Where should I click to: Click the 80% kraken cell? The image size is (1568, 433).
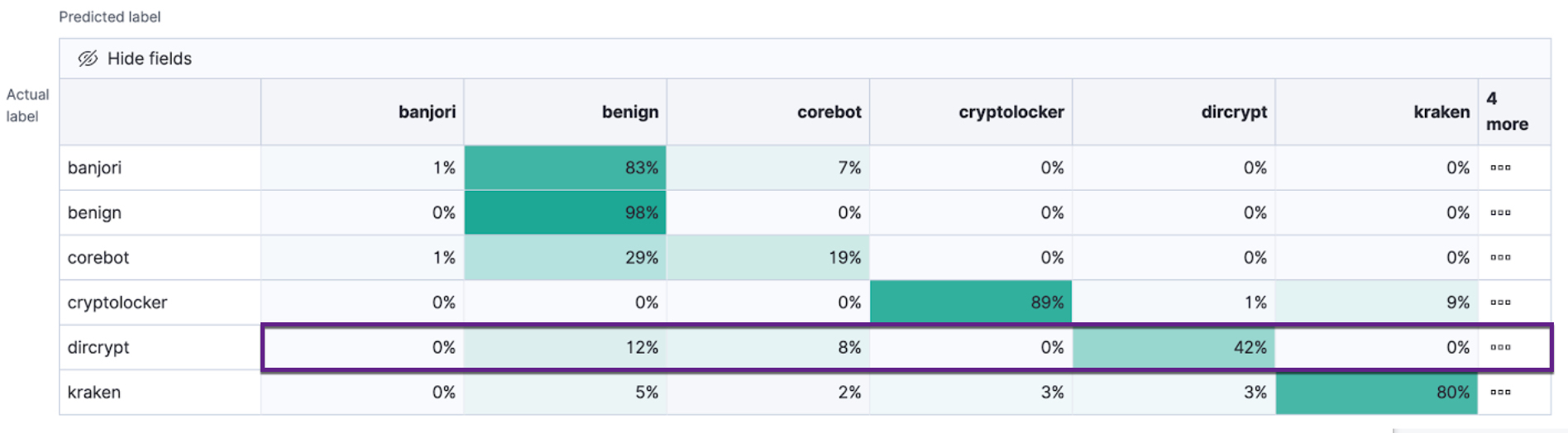pos(1376,393)
